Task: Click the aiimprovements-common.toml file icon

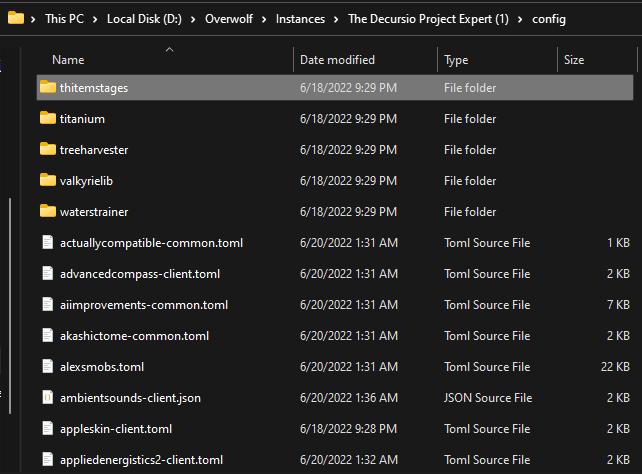Action: click(x=48, y=305)
